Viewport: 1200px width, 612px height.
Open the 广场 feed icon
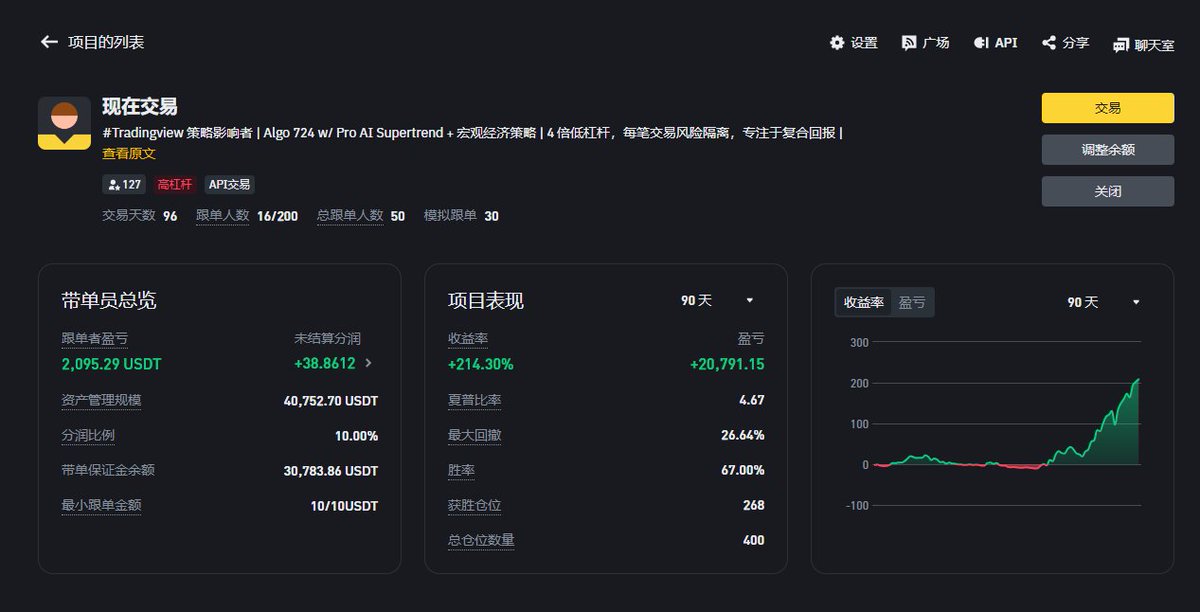[909, 43]
